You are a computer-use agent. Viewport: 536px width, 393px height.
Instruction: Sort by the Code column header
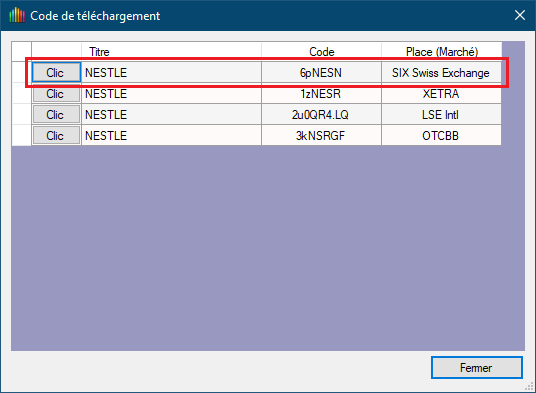tap(321, 52)
